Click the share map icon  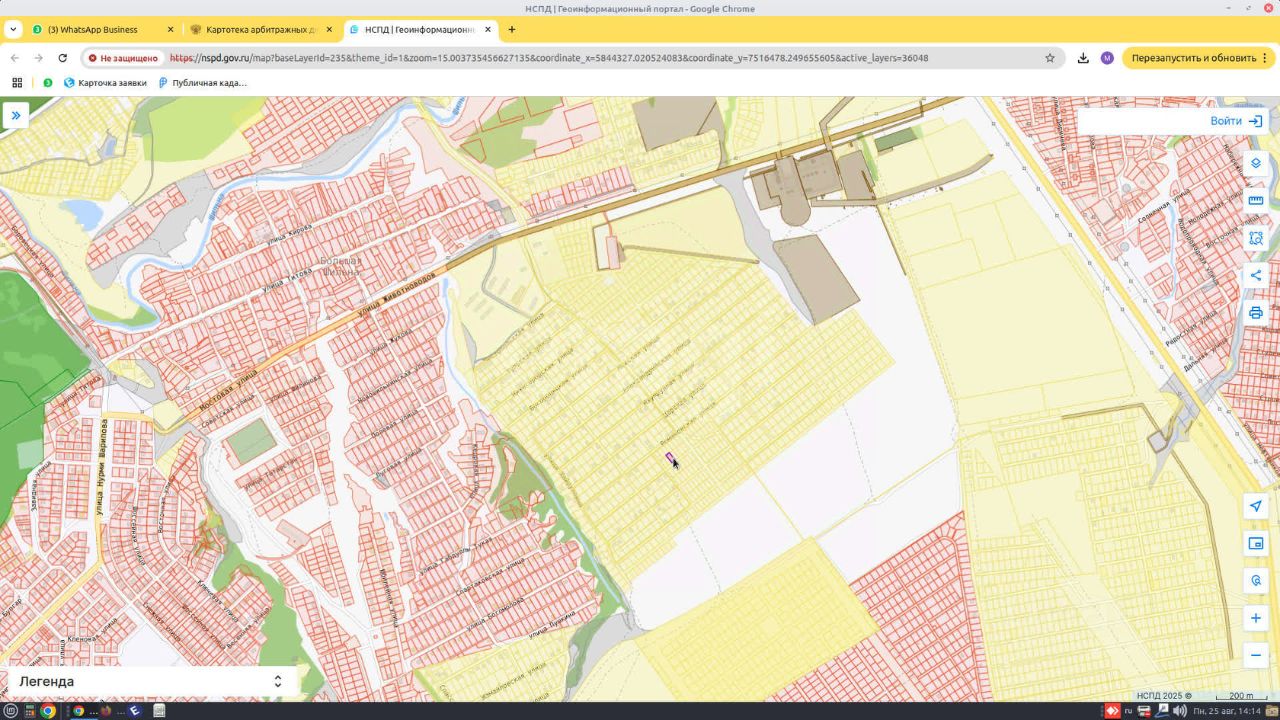click(1256, 275)
